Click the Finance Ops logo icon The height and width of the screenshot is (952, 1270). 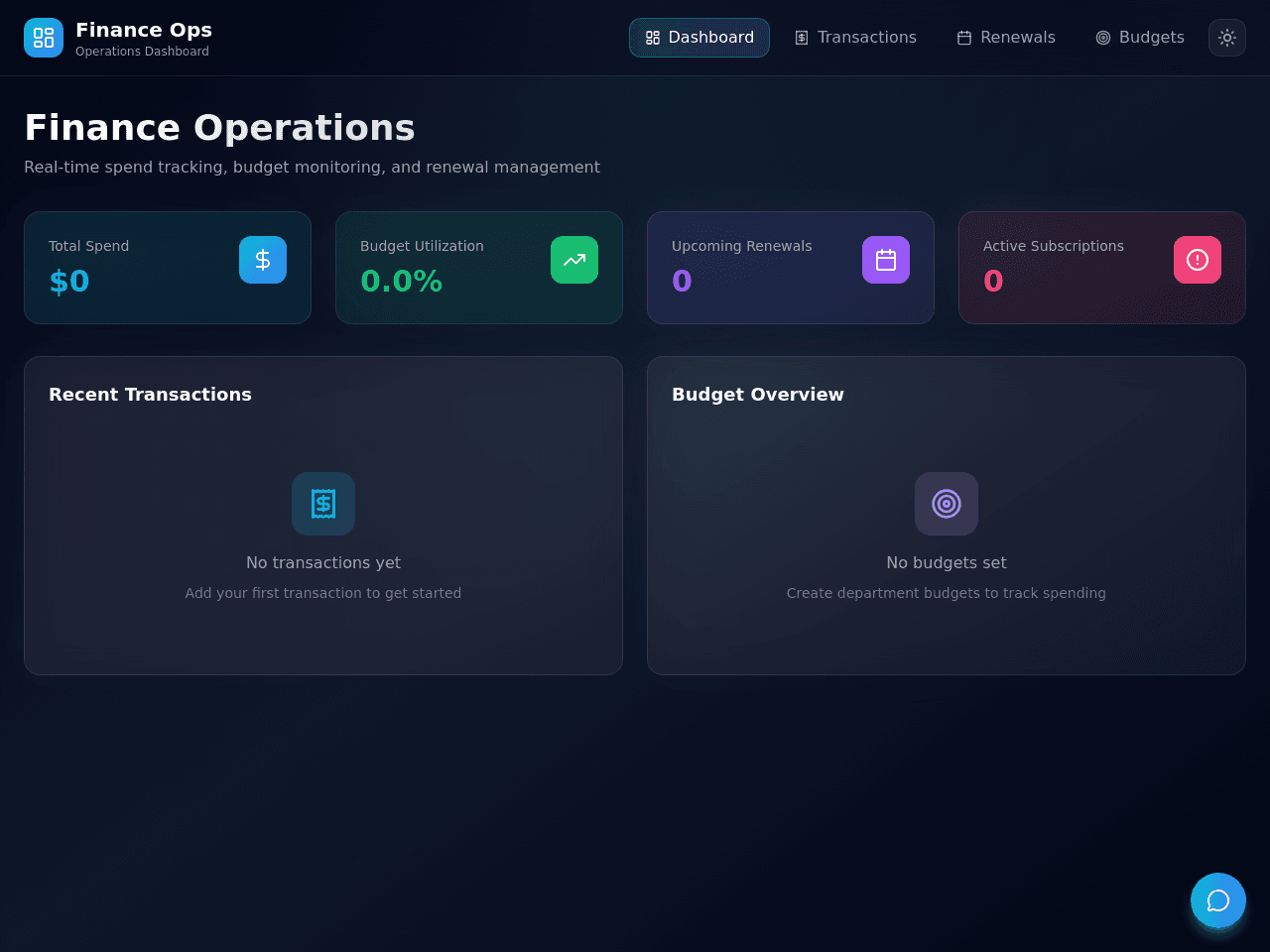pyautogui.click(x=44, y=38)
